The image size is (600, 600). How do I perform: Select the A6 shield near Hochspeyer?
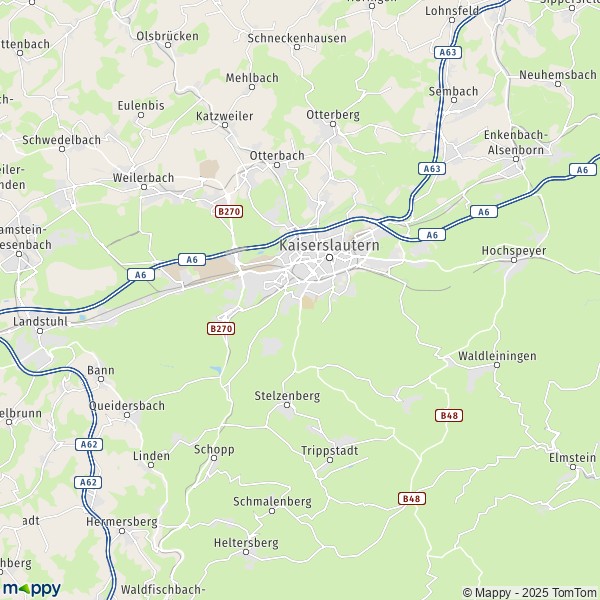click(484, 212)
